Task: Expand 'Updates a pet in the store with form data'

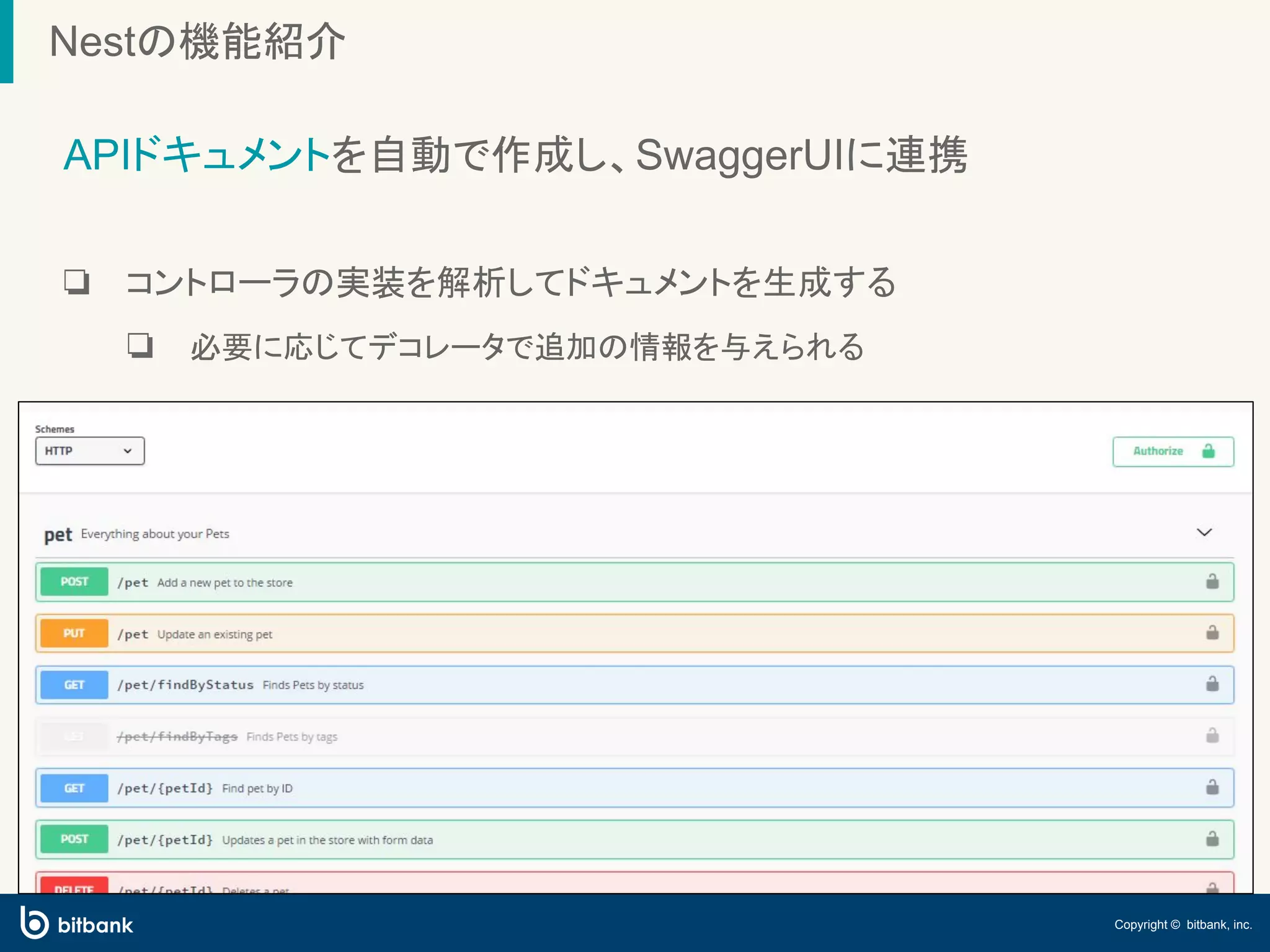Action: (x=634, y=839)
